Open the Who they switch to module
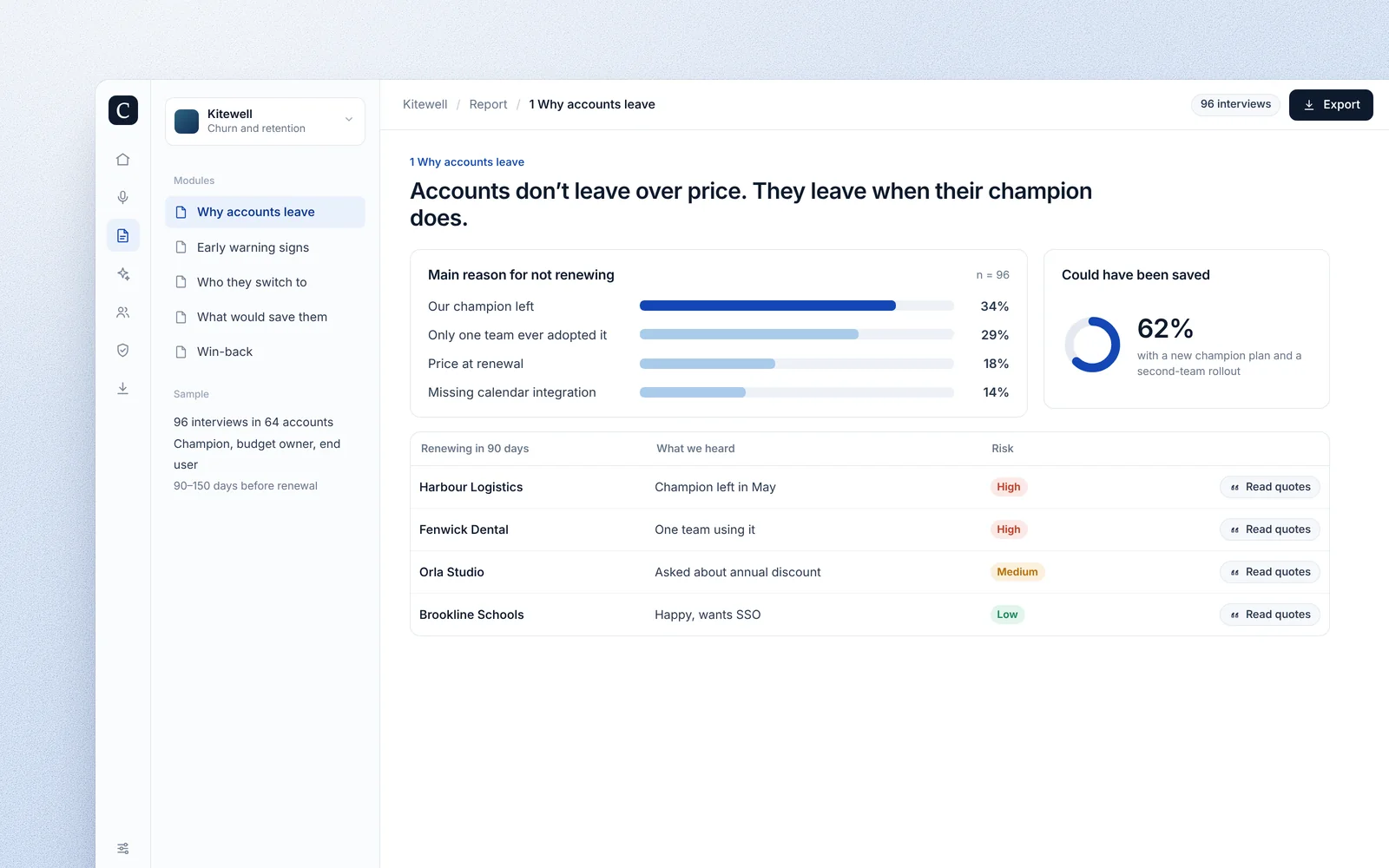Image resolution: width=1389 pixels, height=868 pixels. pos(265,282)
